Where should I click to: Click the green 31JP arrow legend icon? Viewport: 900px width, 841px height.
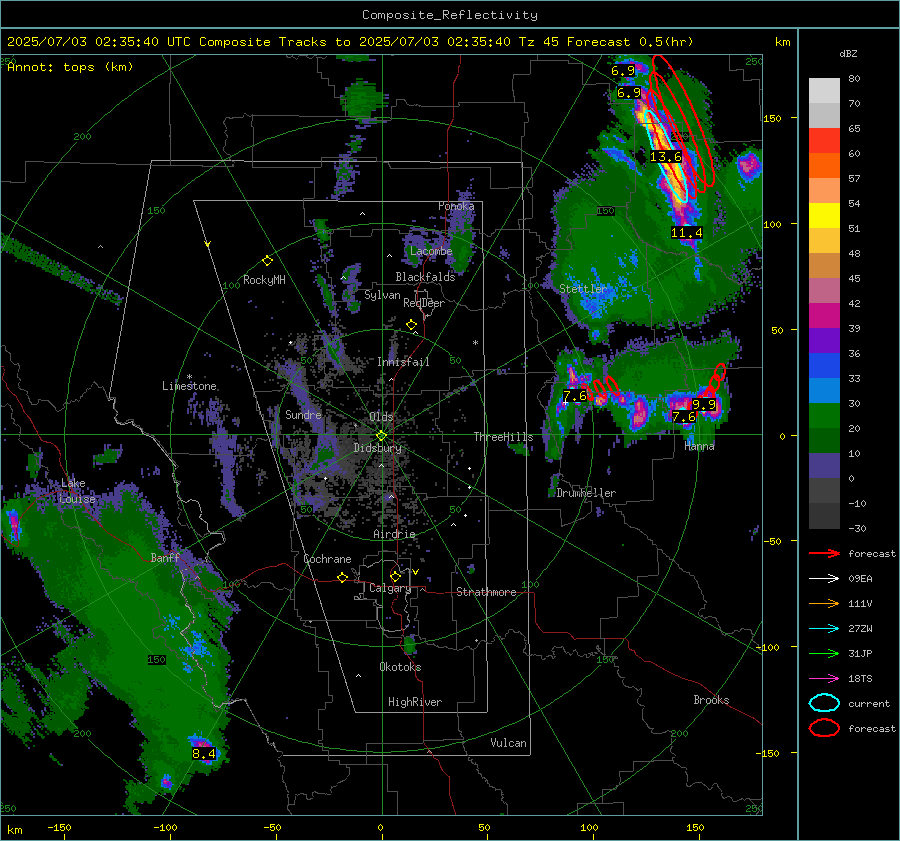point(824,653)
